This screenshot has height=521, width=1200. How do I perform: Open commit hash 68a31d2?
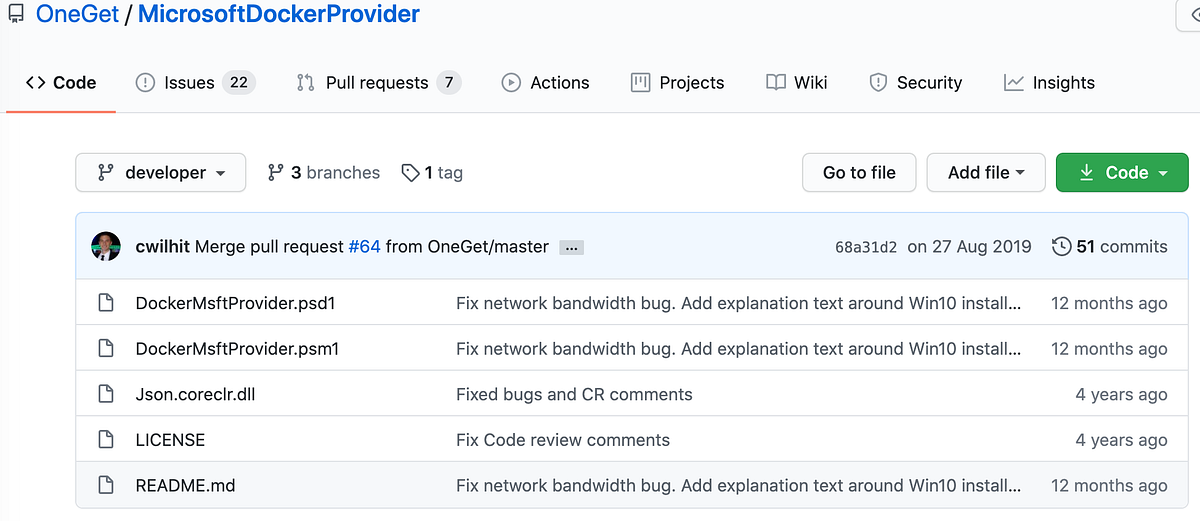click(x=866, y=247)
